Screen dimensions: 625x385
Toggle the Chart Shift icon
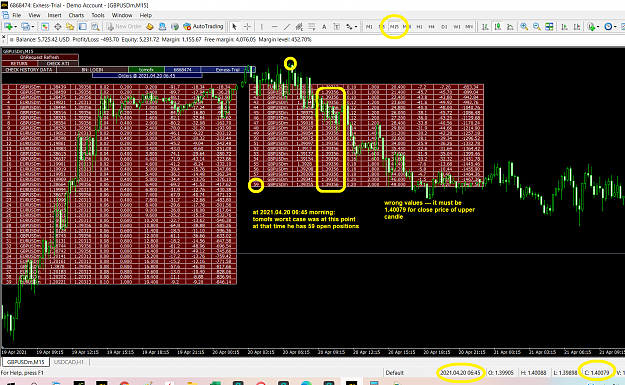[x=577, y=26]
